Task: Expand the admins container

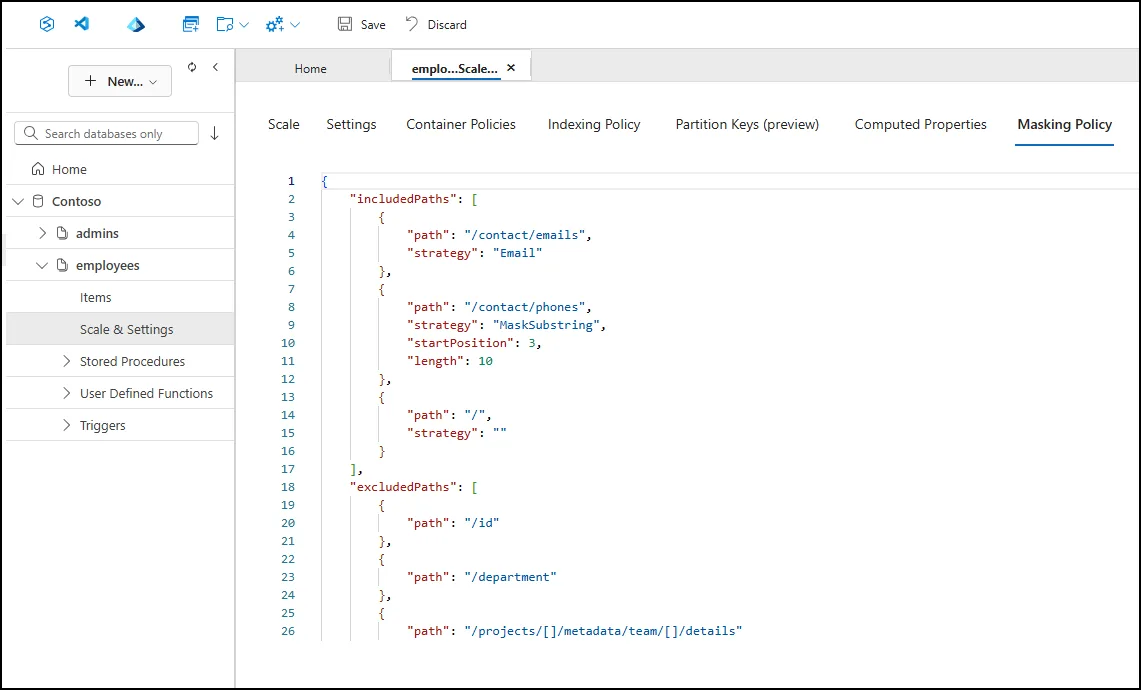Action: click(42, 233)
